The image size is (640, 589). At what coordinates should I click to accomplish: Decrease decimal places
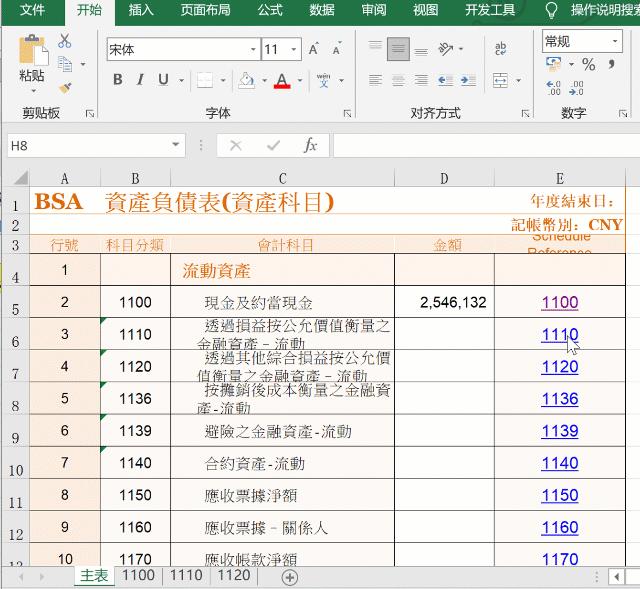[576, 87]
